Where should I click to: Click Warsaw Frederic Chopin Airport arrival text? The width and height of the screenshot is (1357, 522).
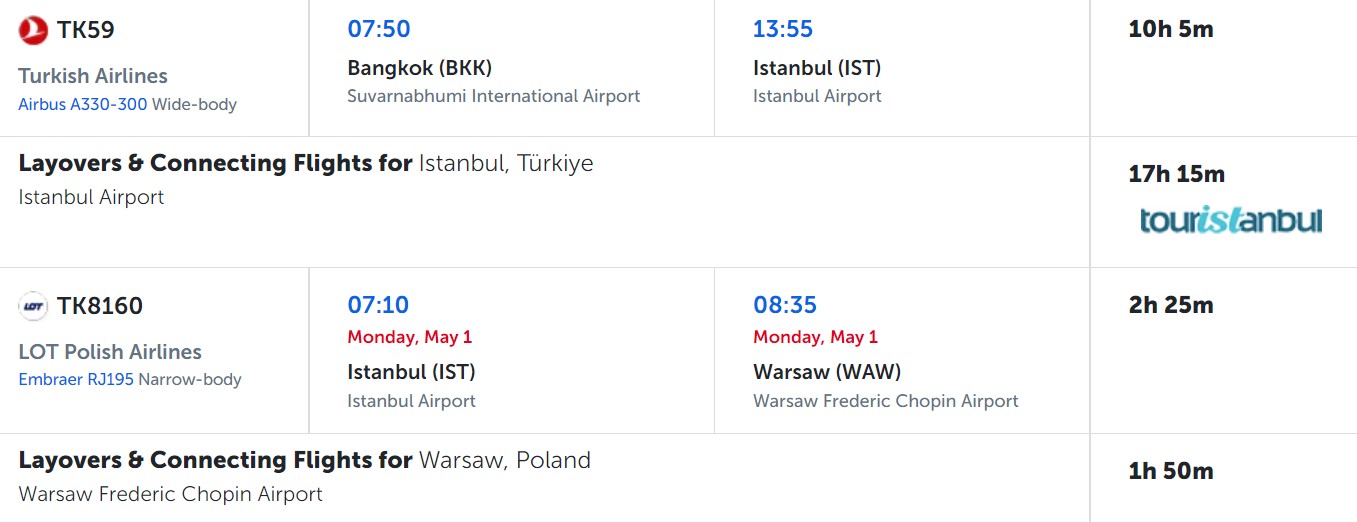pos(886,401)
